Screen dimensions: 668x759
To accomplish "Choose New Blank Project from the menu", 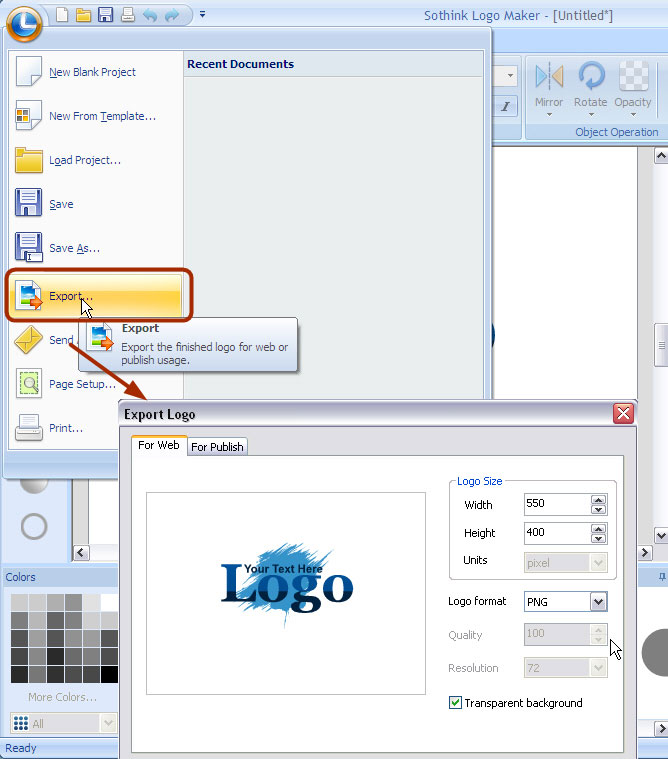I will (x=96, y=72).
